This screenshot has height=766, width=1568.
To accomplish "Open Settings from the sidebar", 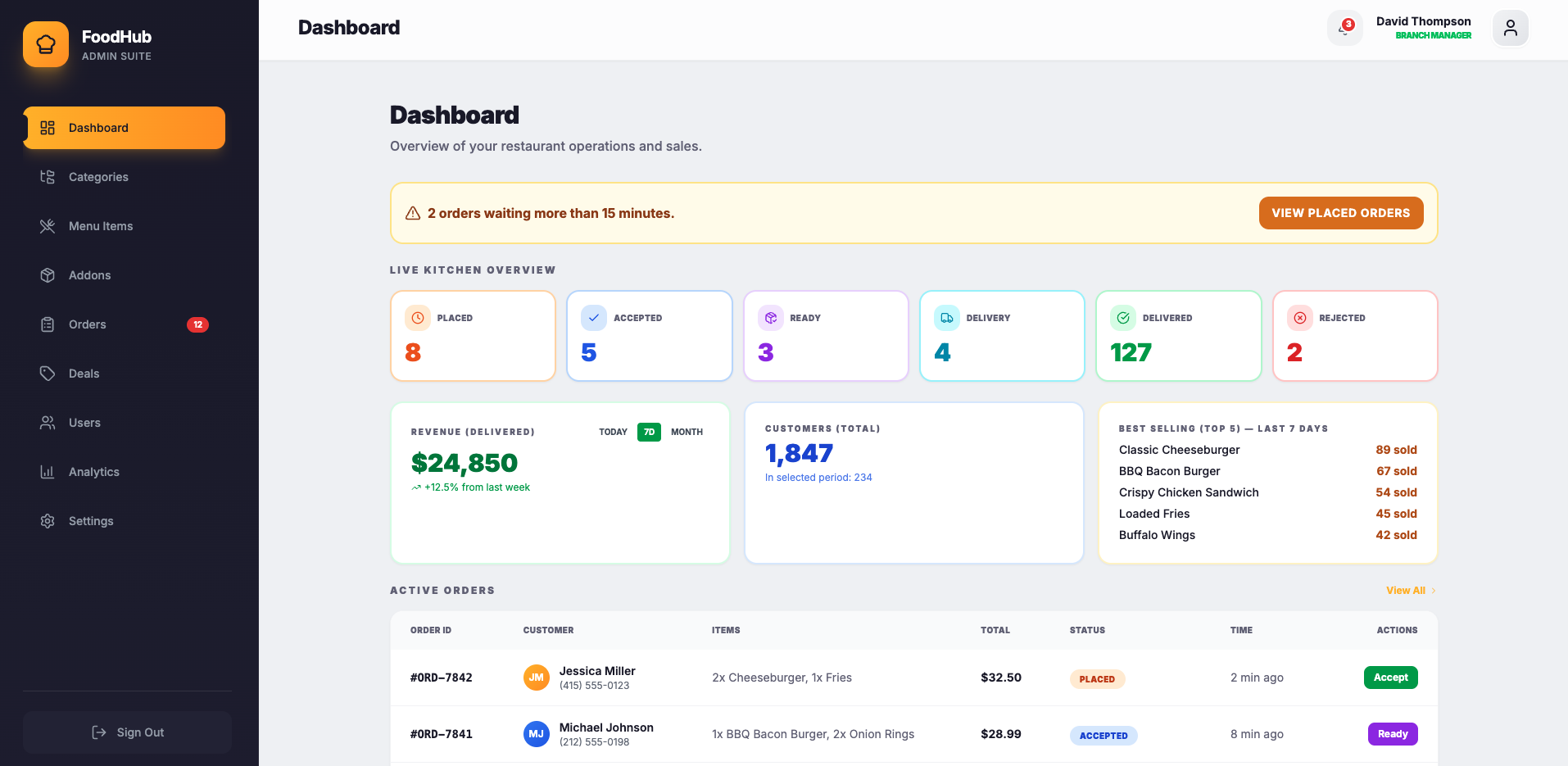I will coord(125,521).
